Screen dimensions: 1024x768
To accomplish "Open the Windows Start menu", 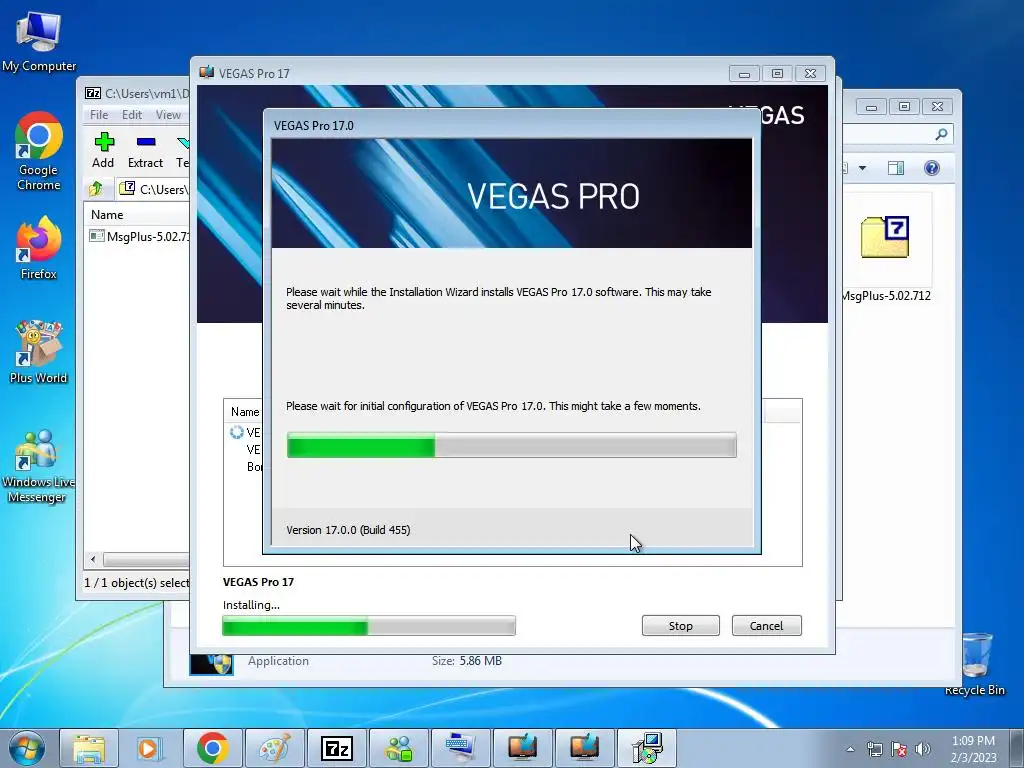I will (26, 748).
